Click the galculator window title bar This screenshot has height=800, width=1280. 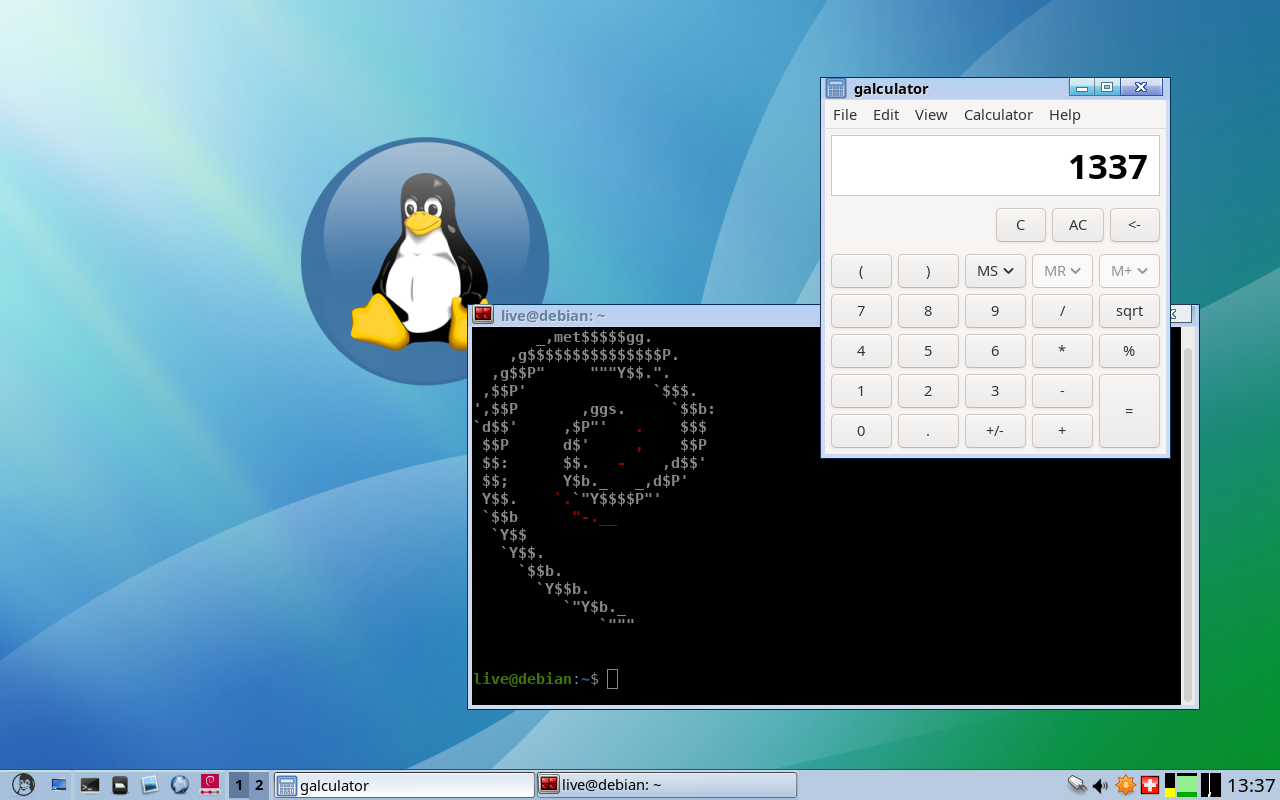click(x=995, y=88)
